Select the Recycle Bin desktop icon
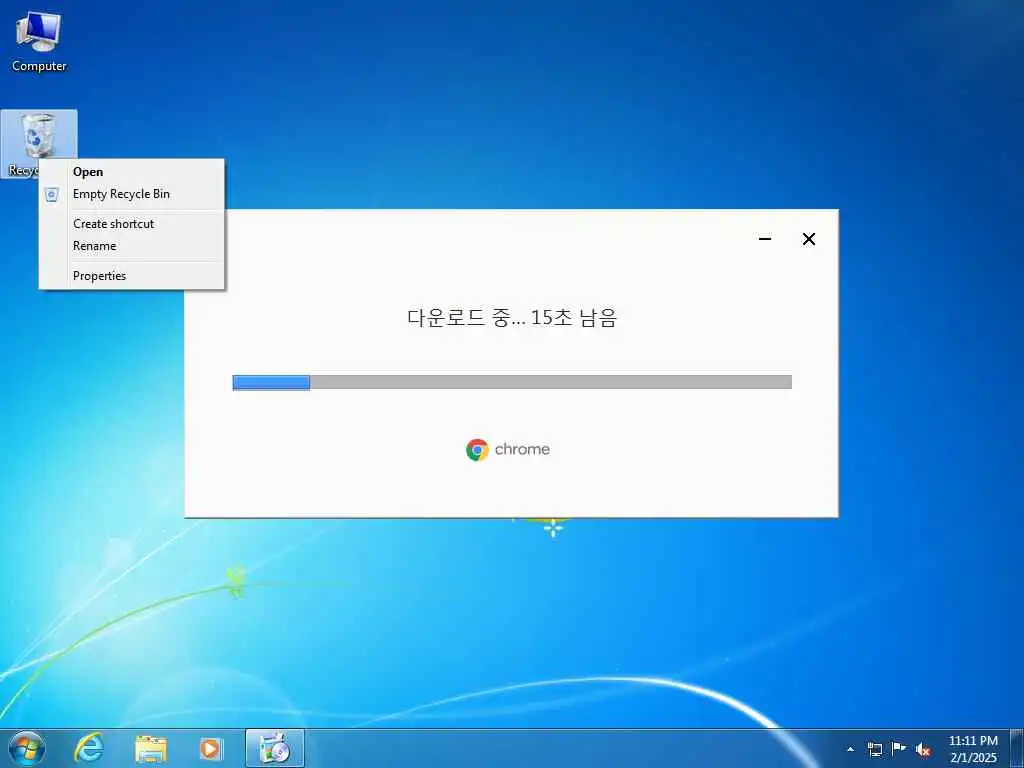The width and height of the screenshot is (1024, 768). coord(39,144)
